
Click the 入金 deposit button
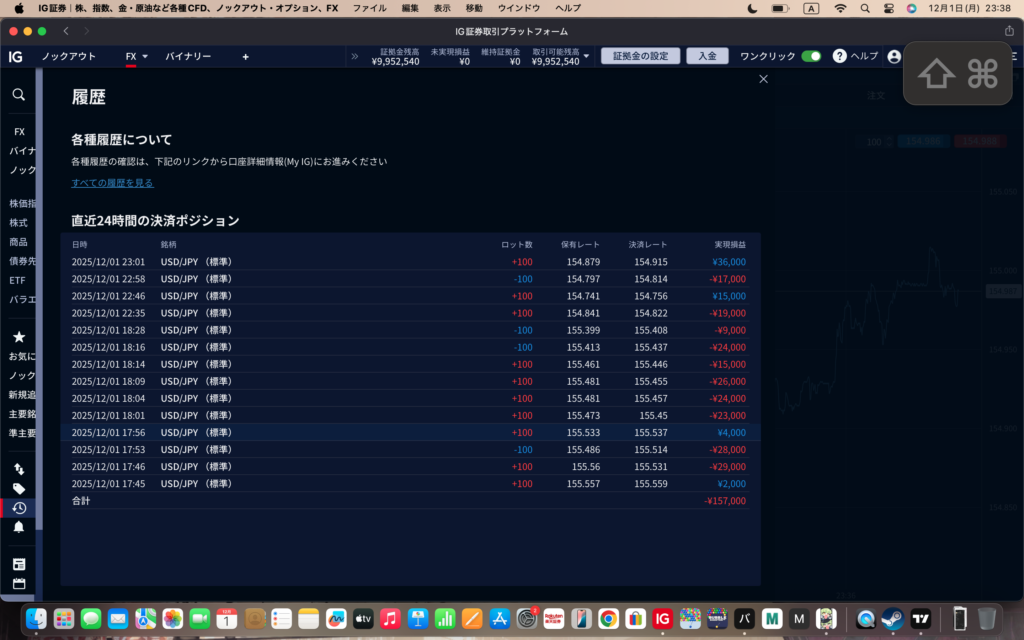[x=707, y=56]
